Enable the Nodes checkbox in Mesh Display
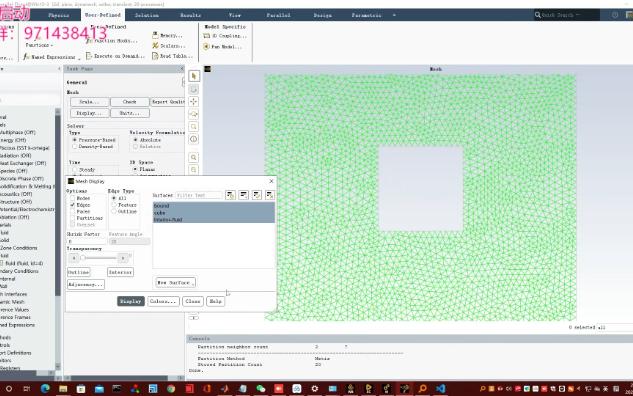Image resolution: width=633 pixels, height=396 pixels. 73,198
